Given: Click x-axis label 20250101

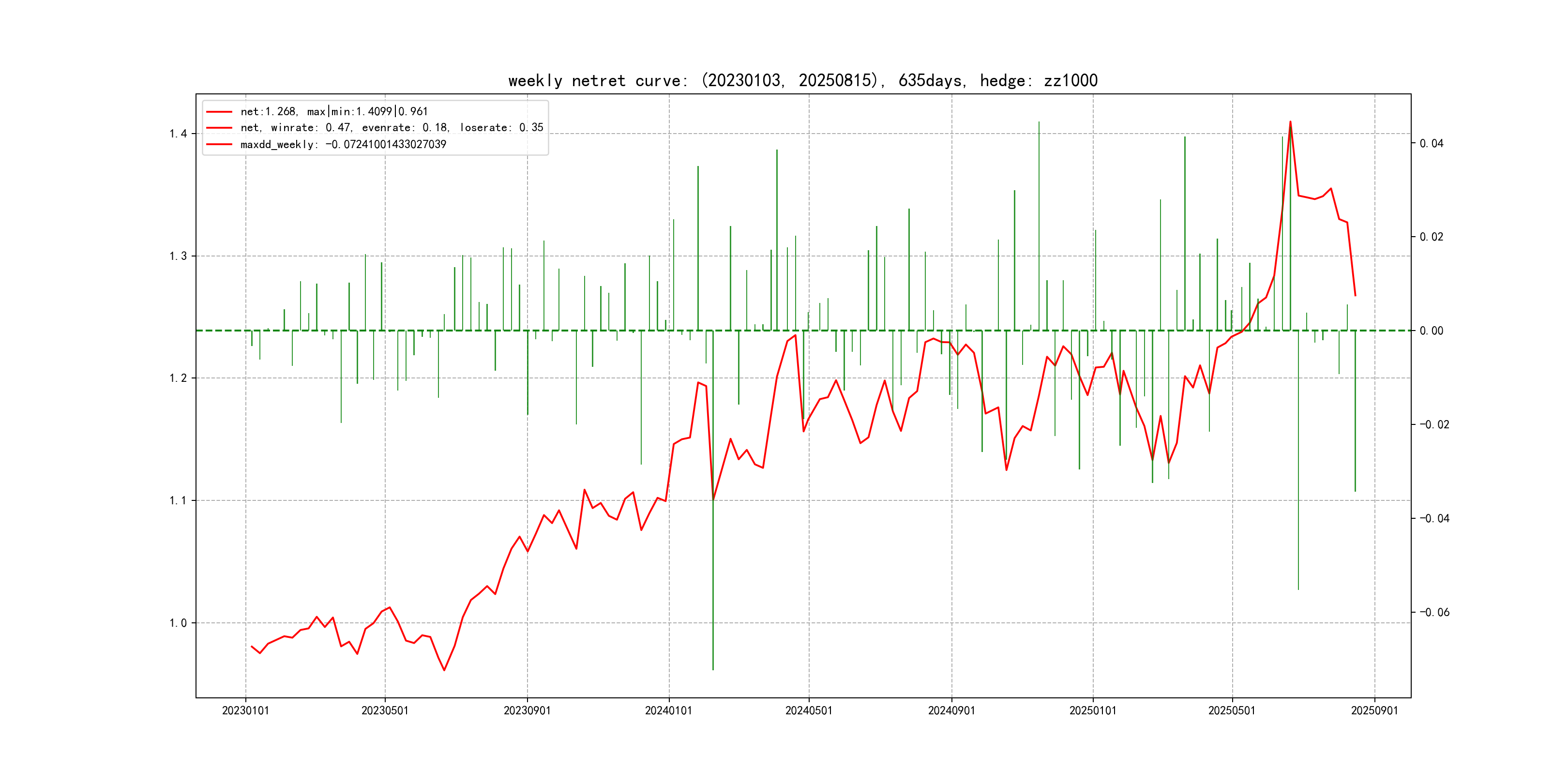Looking at the screenshot, I should pos(1093,711).
